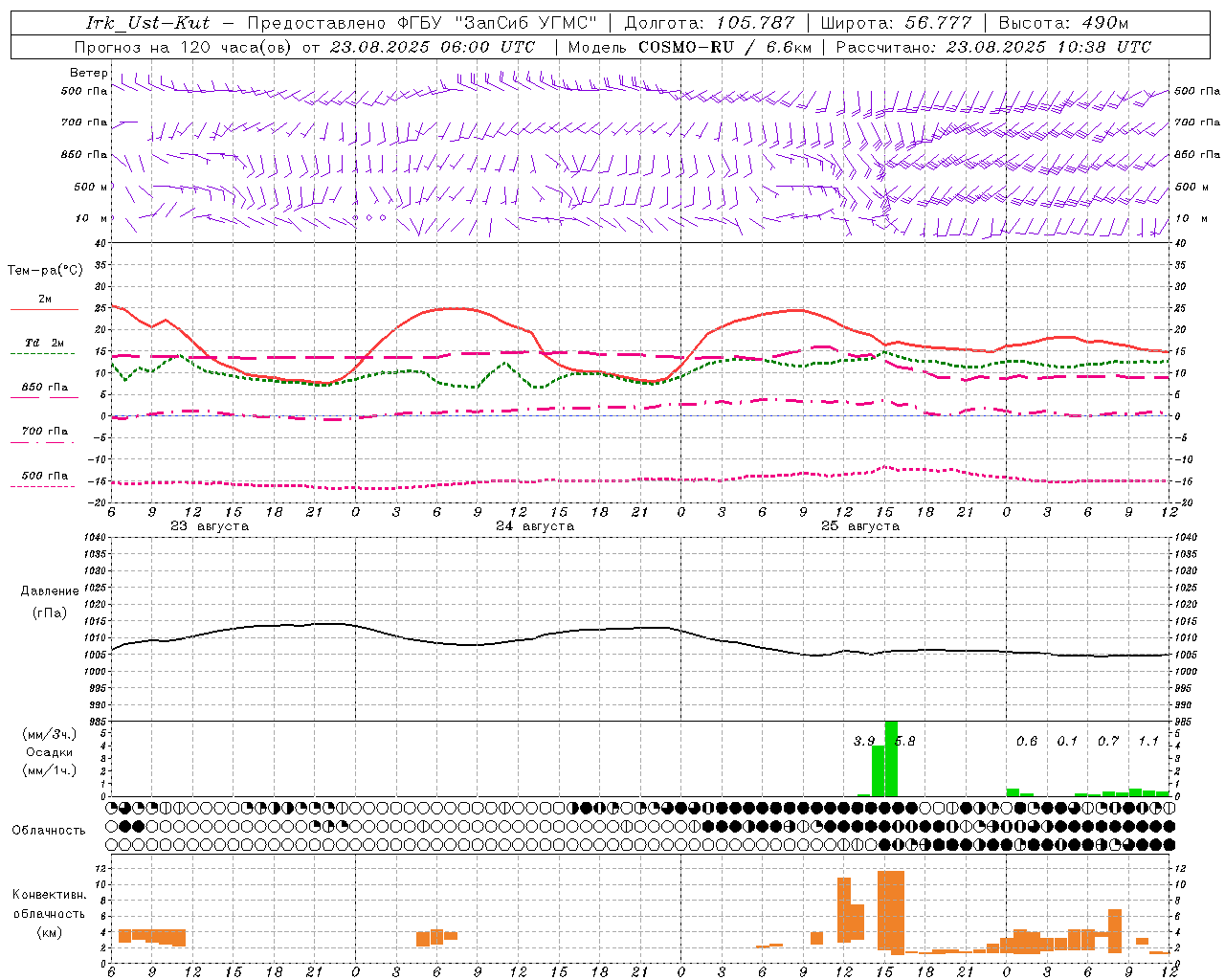
Task: Click the tallest green precipitation bar
Action: point(891,759)
